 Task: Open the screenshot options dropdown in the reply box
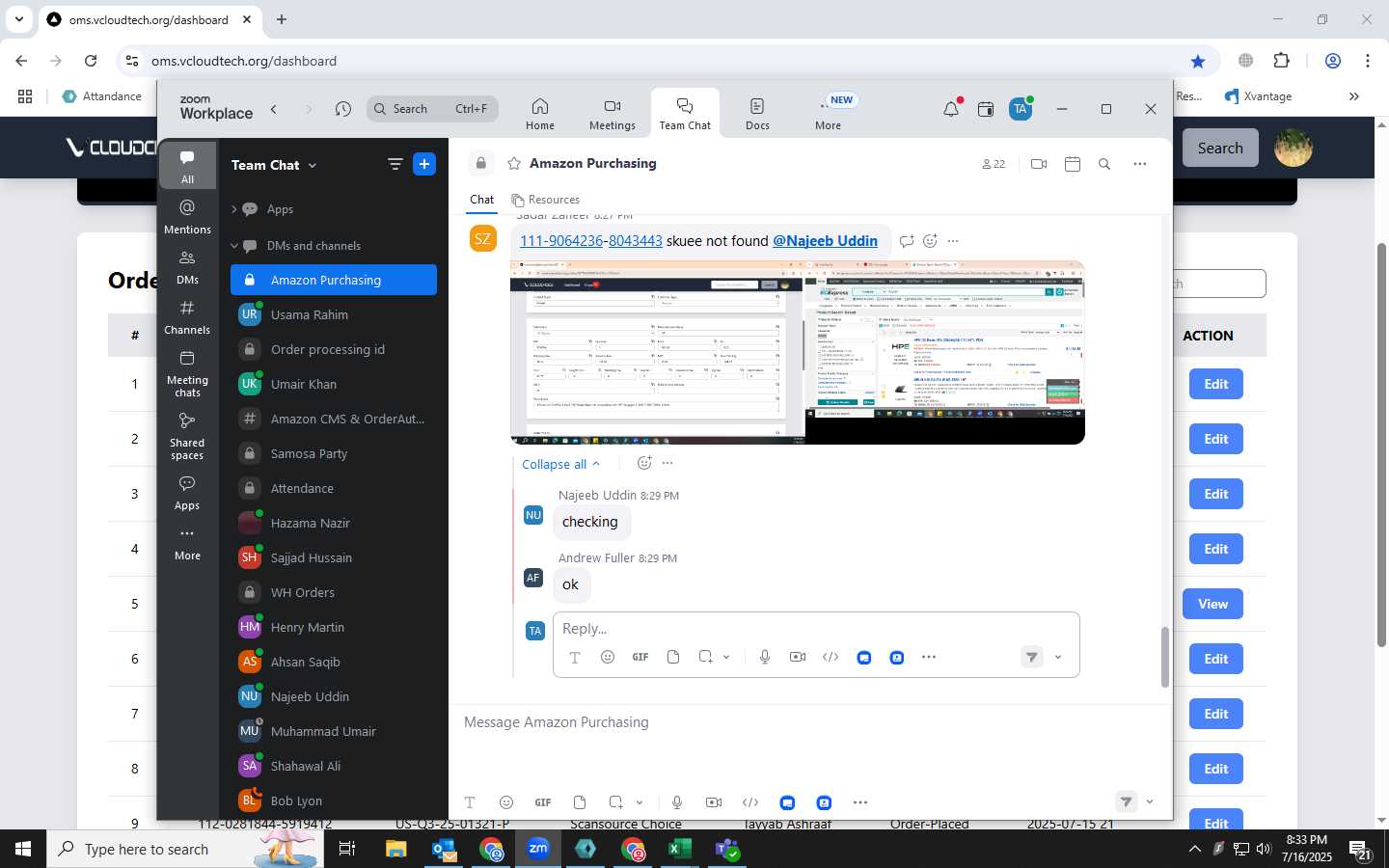pyautogui.click(x=726, y=657)
